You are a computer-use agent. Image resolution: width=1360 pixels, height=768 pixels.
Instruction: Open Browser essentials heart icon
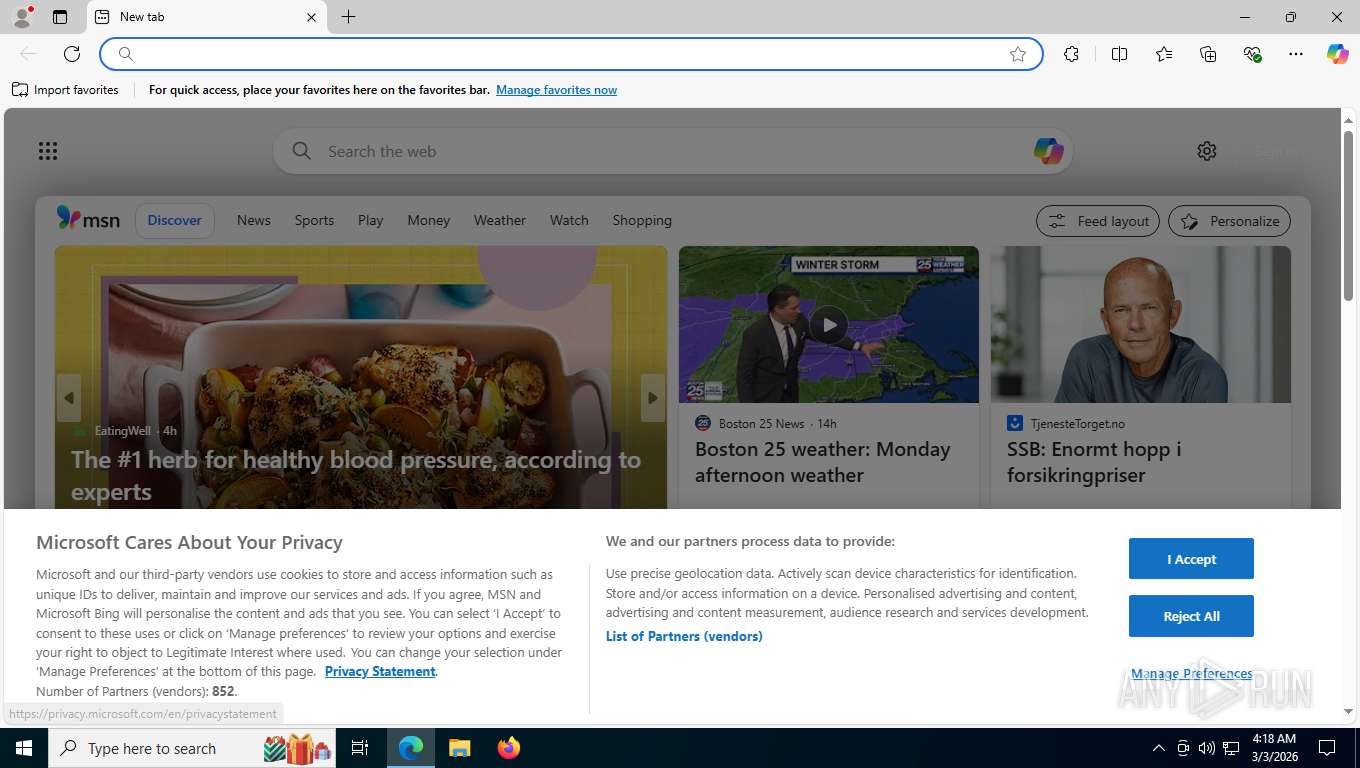tap(1252, 54)
